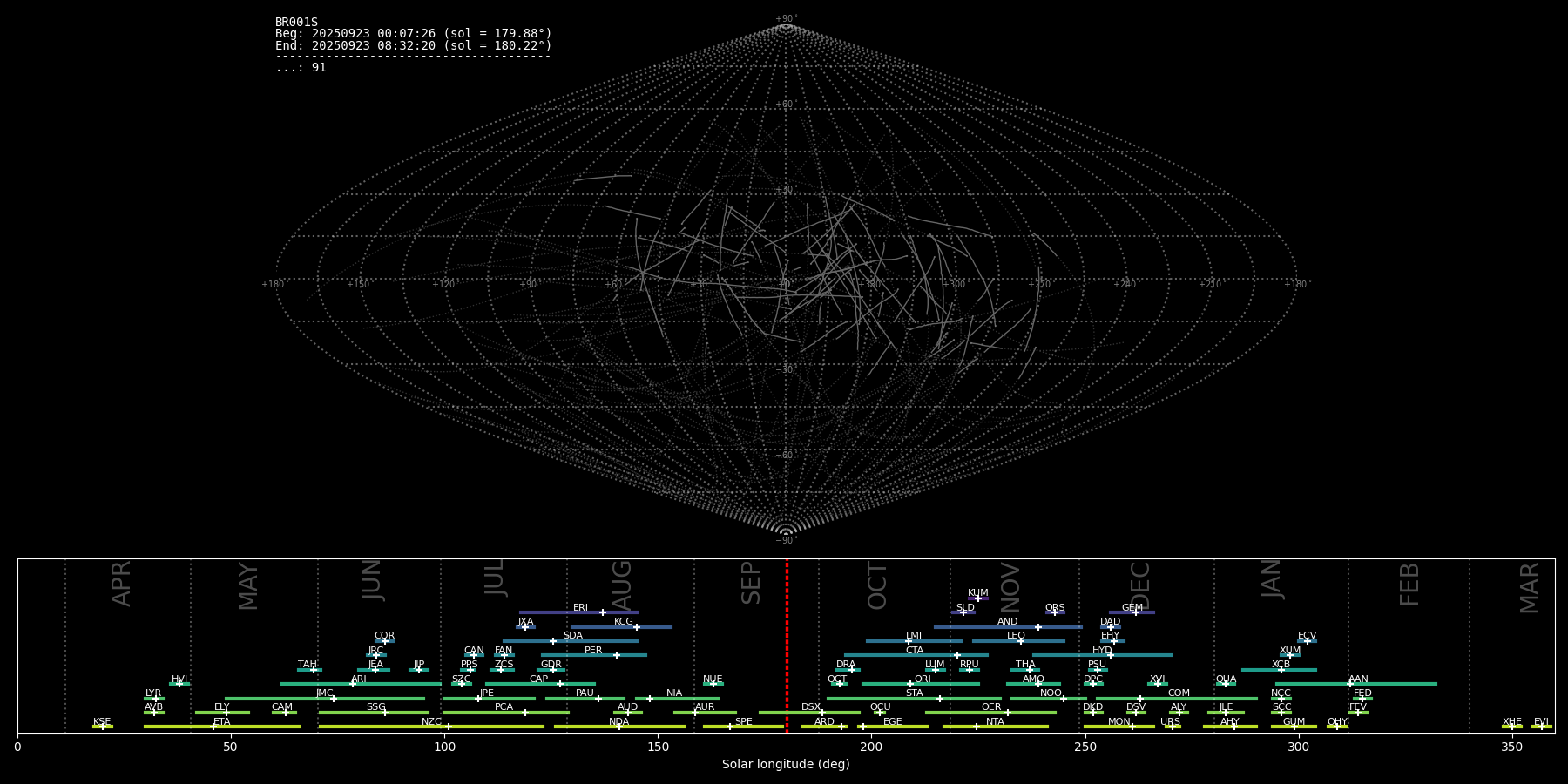Click the KCG shower peak marker

click(636, 627)
